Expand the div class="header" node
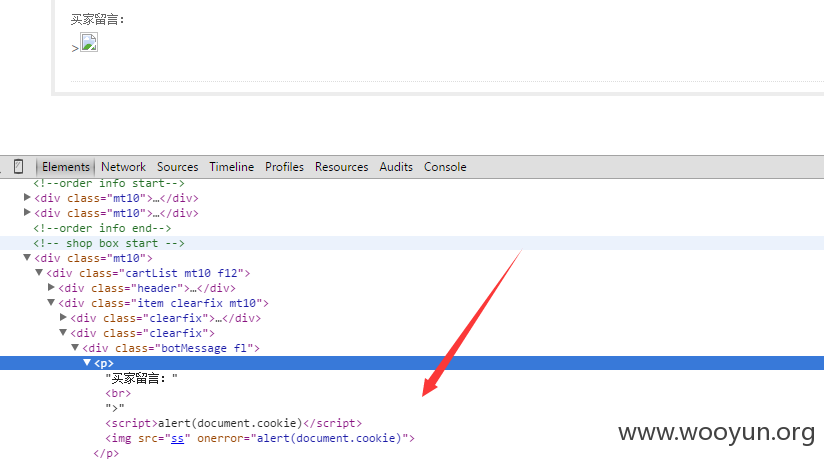This screenshot has width=824, height=461. (51, 288)
